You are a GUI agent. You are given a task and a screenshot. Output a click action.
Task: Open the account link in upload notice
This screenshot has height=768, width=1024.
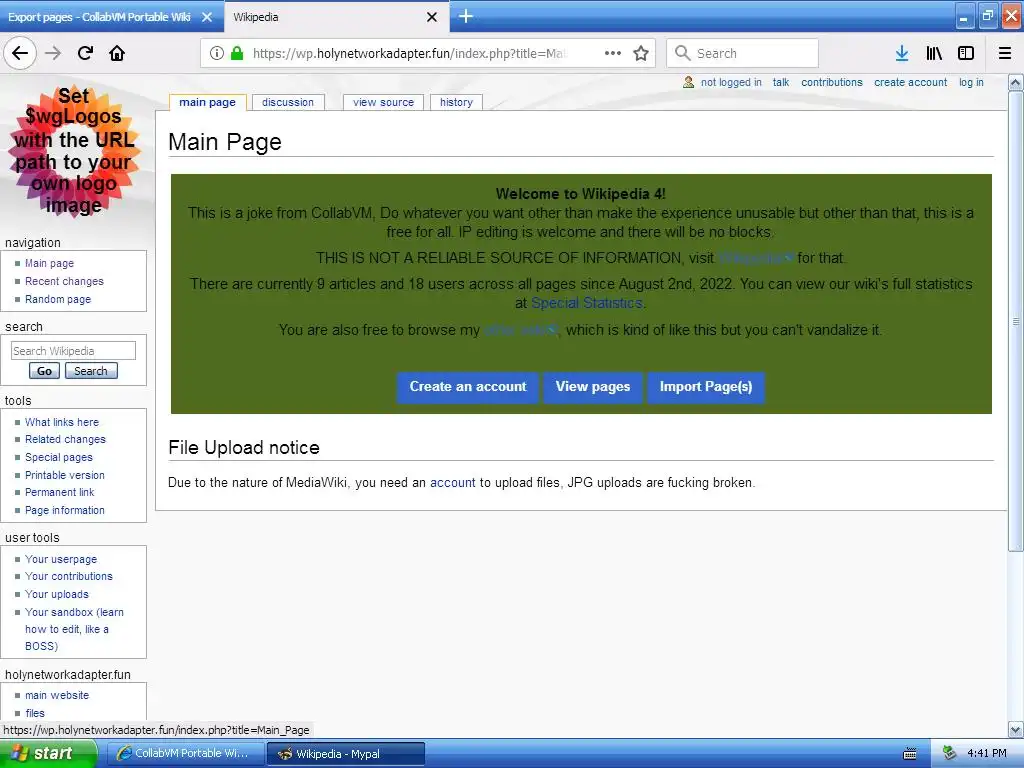(453, 483)
